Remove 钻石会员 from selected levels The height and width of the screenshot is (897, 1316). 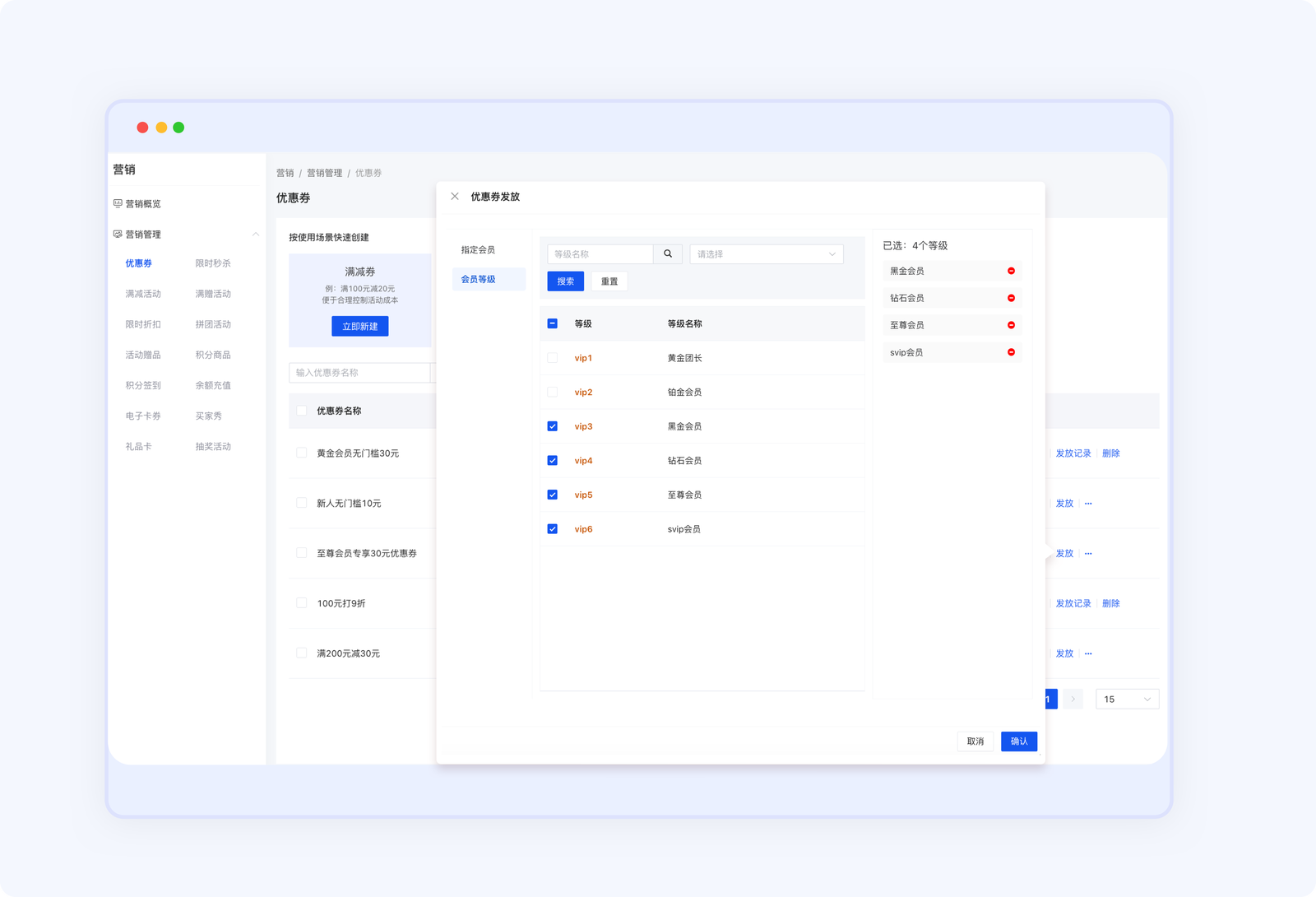point(1011,298)
